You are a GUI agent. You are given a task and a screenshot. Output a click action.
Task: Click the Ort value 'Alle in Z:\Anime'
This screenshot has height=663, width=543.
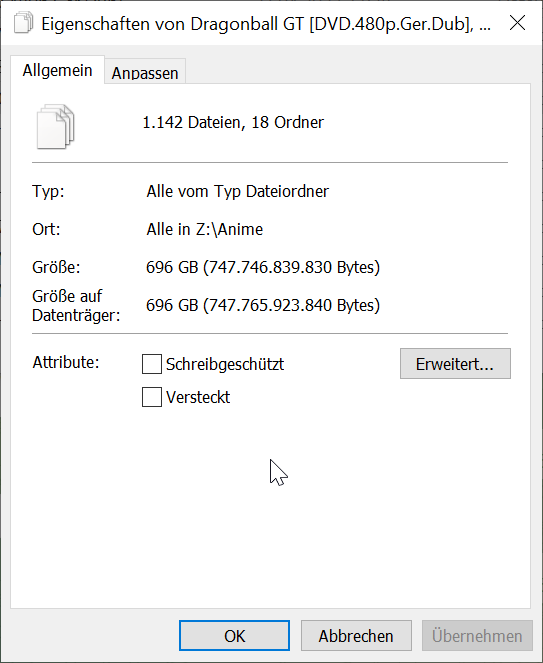point(205,229)
